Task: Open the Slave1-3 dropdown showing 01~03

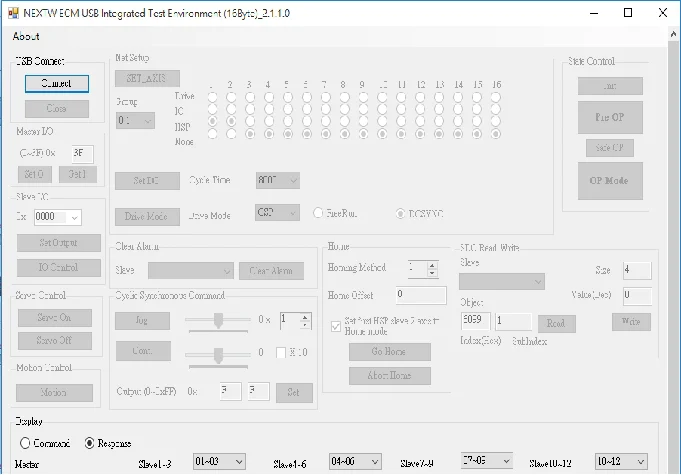Action: coord(219,462)
